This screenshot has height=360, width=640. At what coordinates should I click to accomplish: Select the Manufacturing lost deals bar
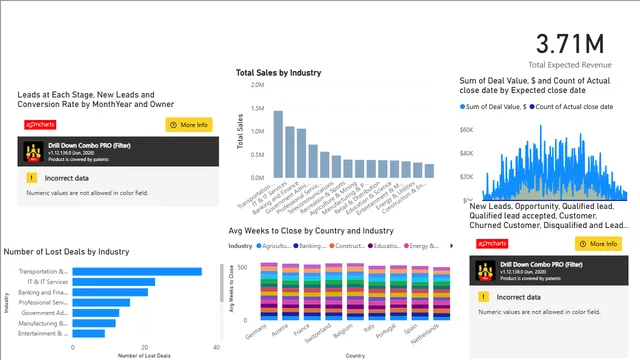[x=94, y=323]
